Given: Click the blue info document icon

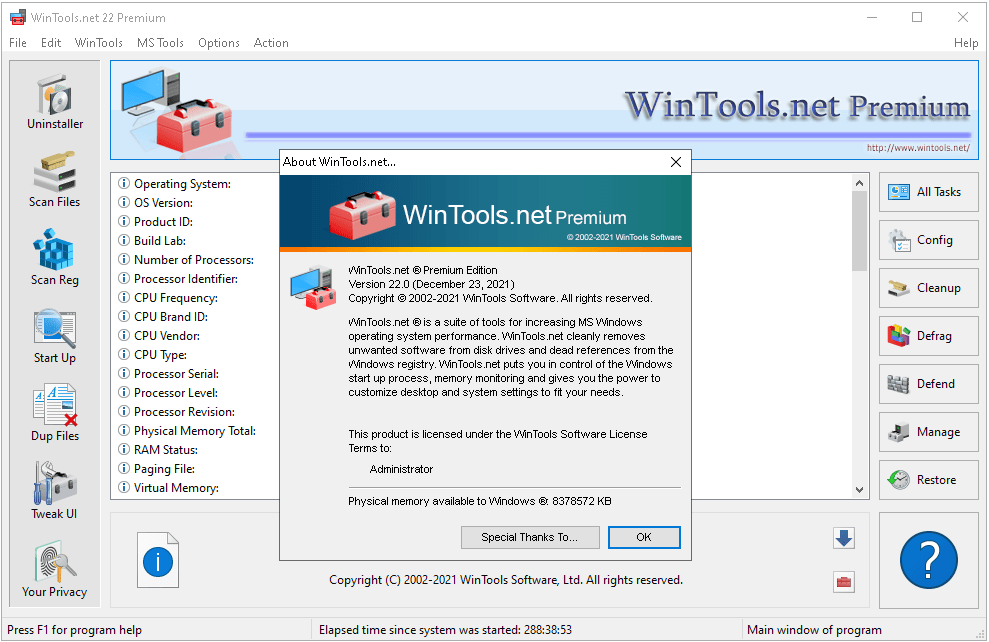Looking at the screenshot, I should pyautogui.click(x=158, y=560).
